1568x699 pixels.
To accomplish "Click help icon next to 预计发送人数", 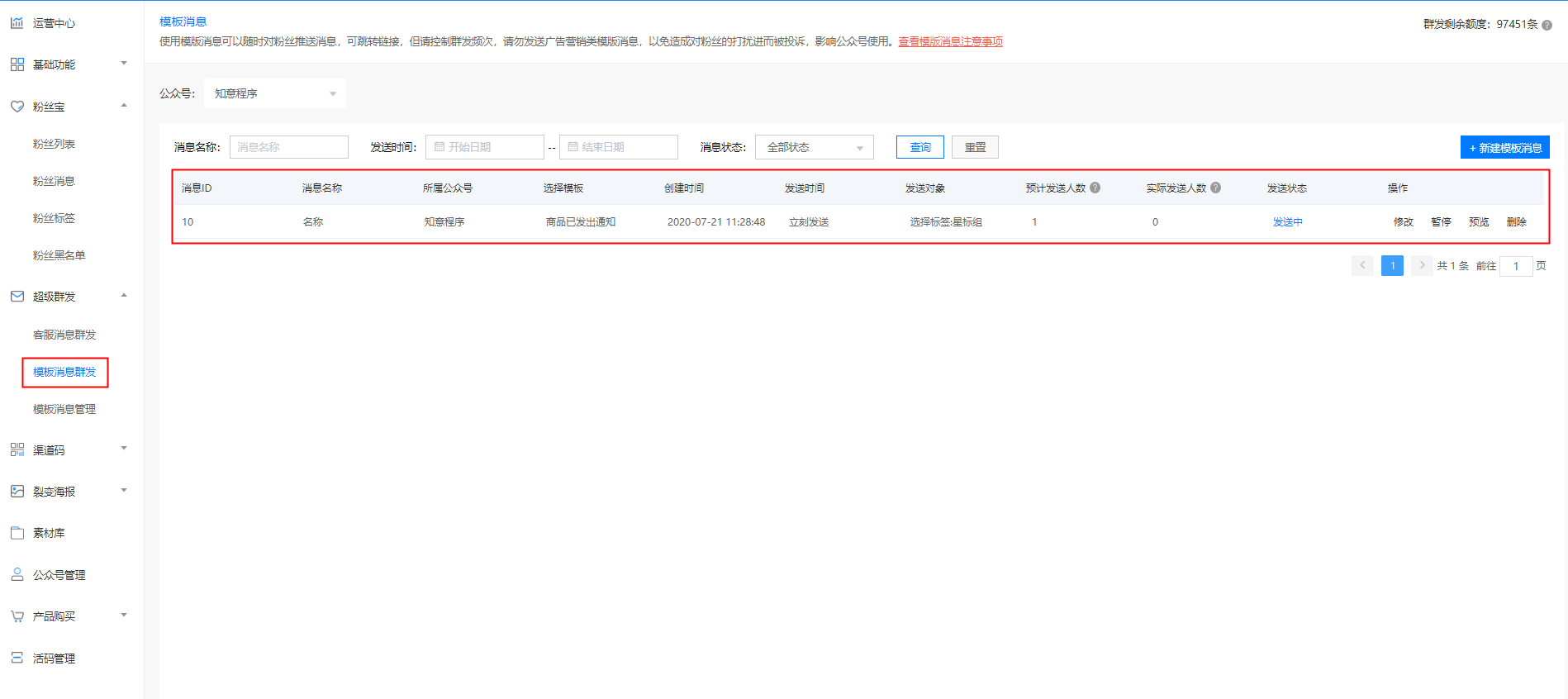I will tap(1095, 188).
